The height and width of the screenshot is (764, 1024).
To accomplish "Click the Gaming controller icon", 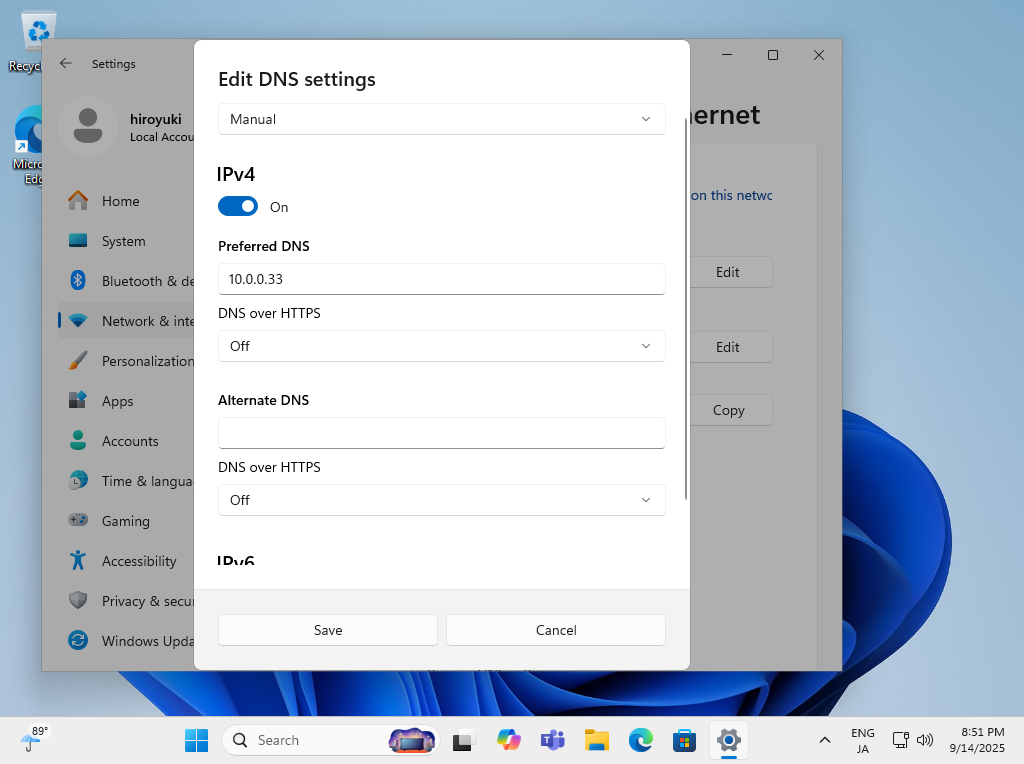I will (x=78, y=521).
